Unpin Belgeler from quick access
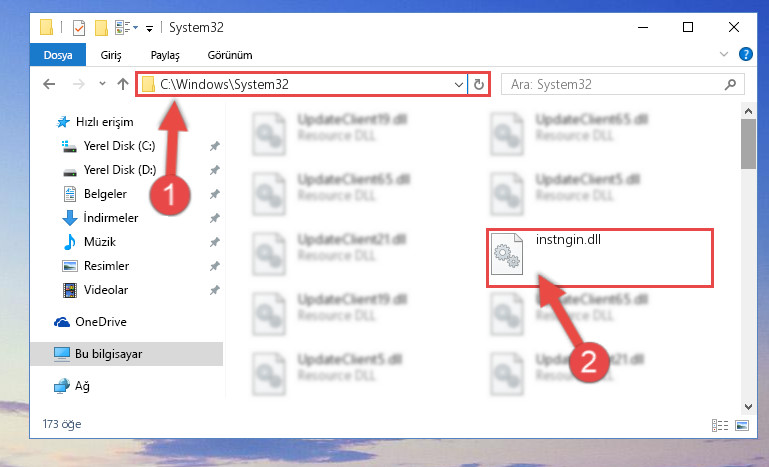Screen dimensions: 769x467 (214, 194)
